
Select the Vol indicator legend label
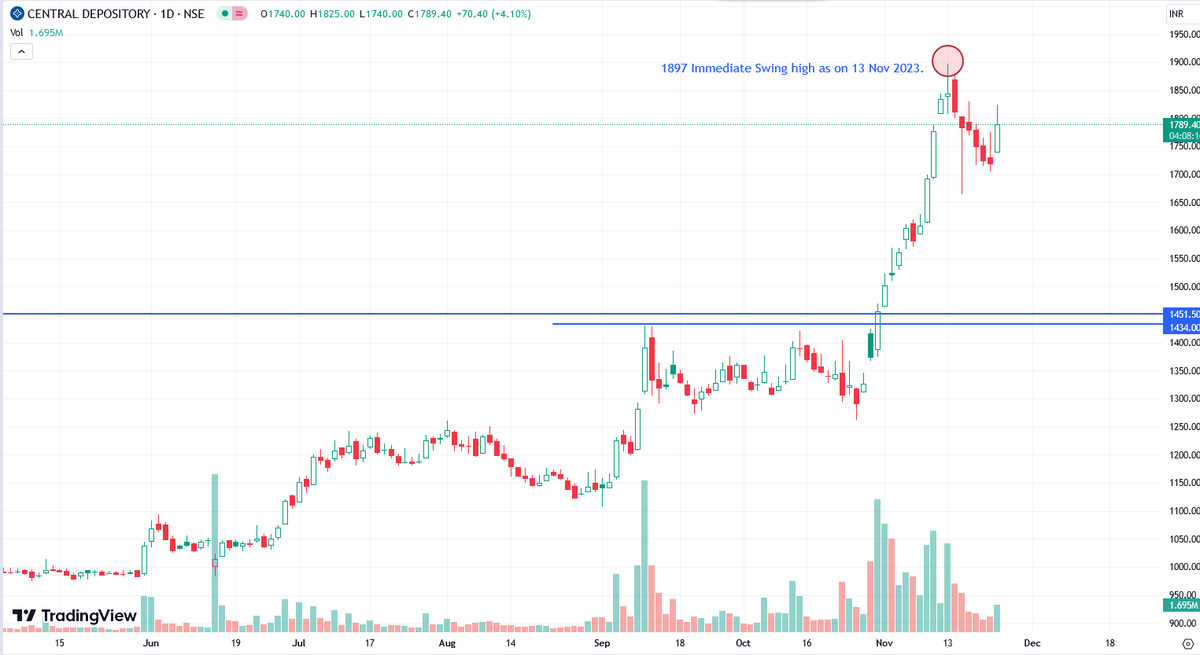coord(17,32)
